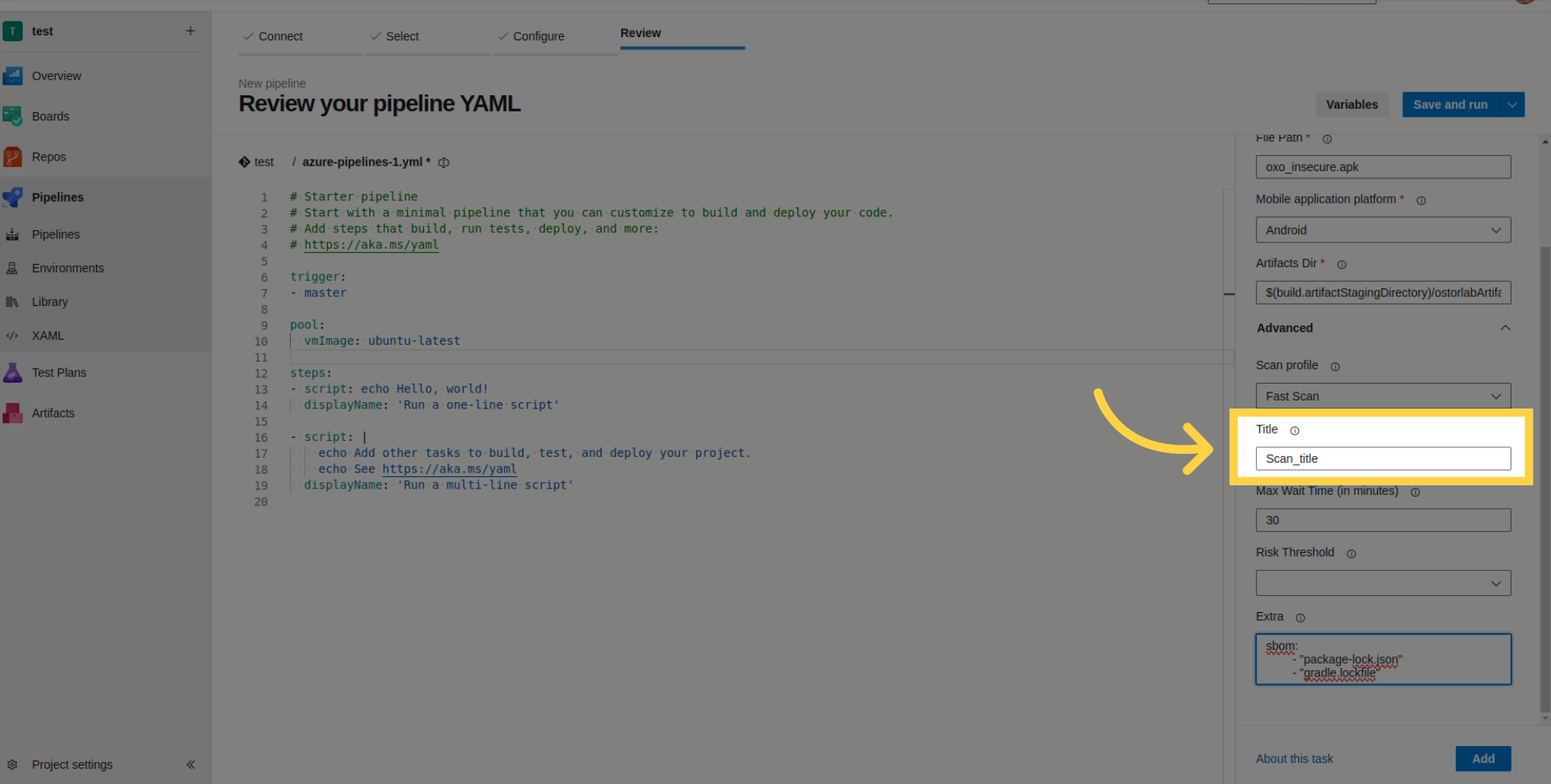Click the Variables button
Image resolution: width=1551 pixels, height=784 pixels.
click(x=1351, y=105)
